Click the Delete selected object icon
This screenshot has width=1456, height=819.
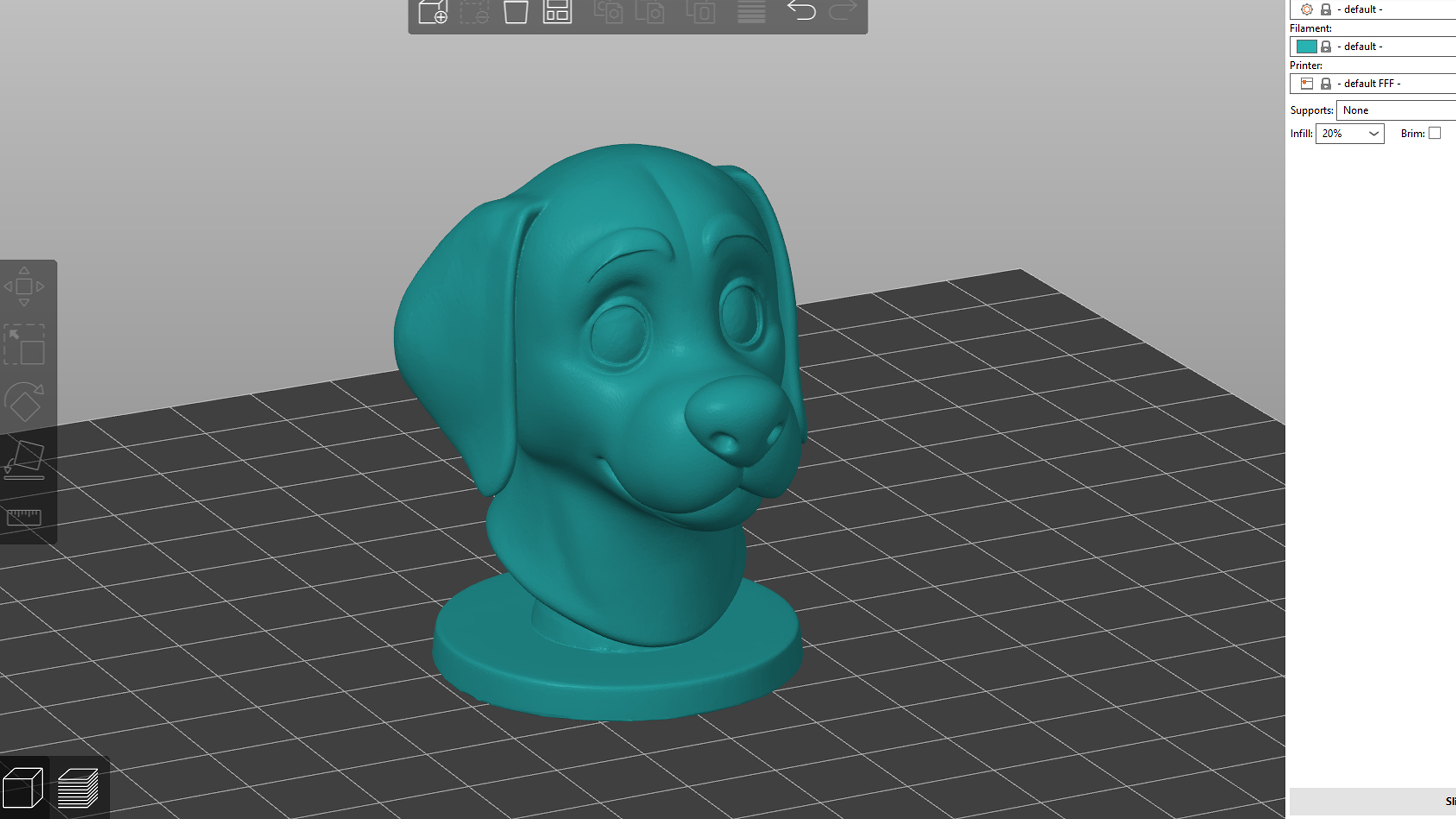474,11
